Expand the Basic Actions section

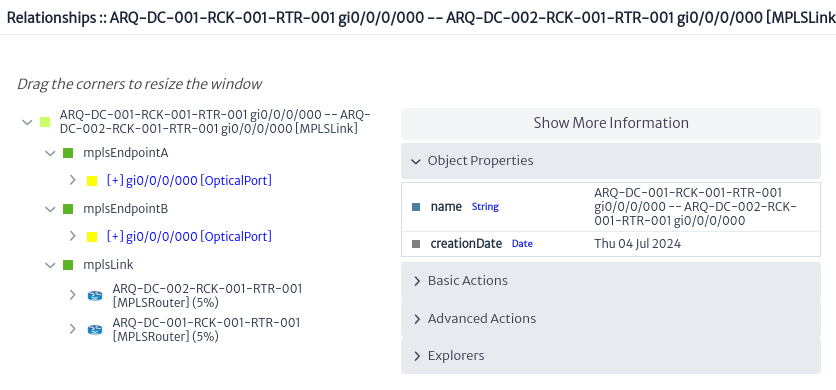point(611,281)
